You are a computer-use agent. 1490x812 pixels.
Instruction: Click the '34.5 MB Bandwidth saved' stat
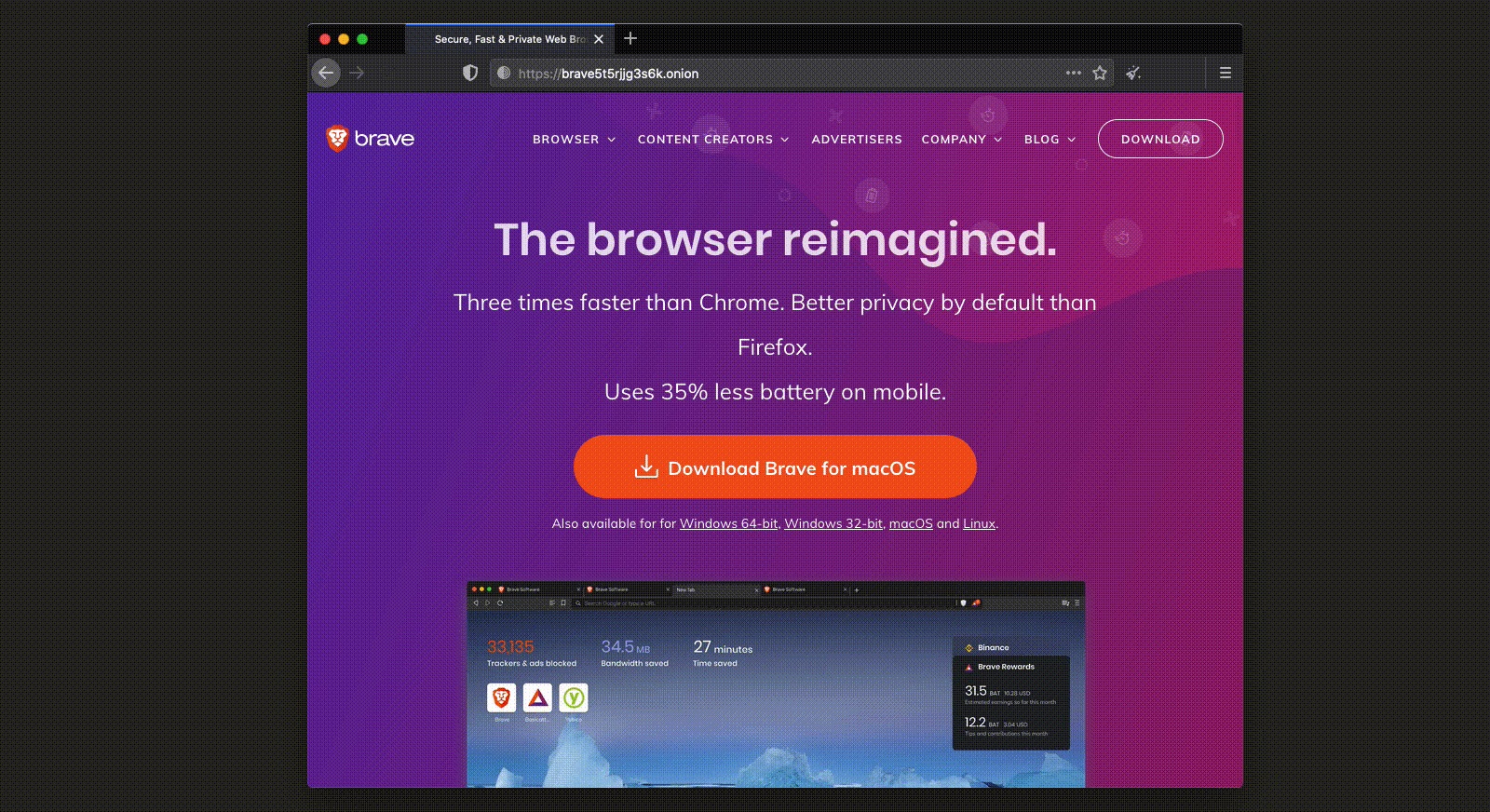[x=634, y=653]
